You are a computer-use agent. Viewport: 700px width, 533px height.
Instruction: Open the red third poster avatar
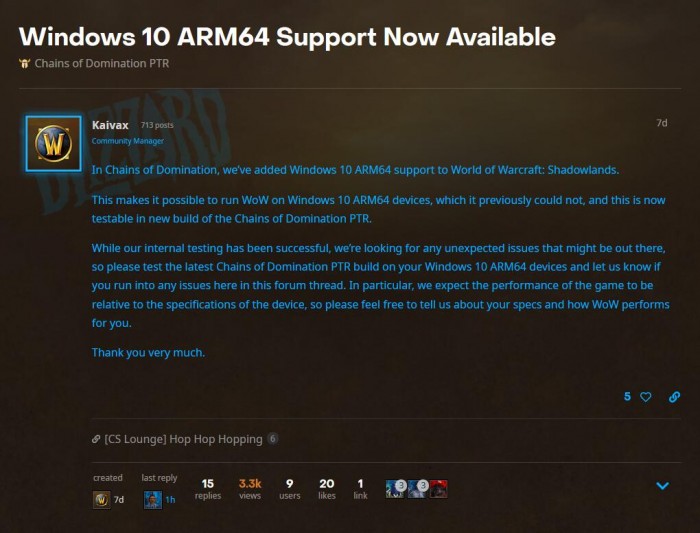[438, 489]
